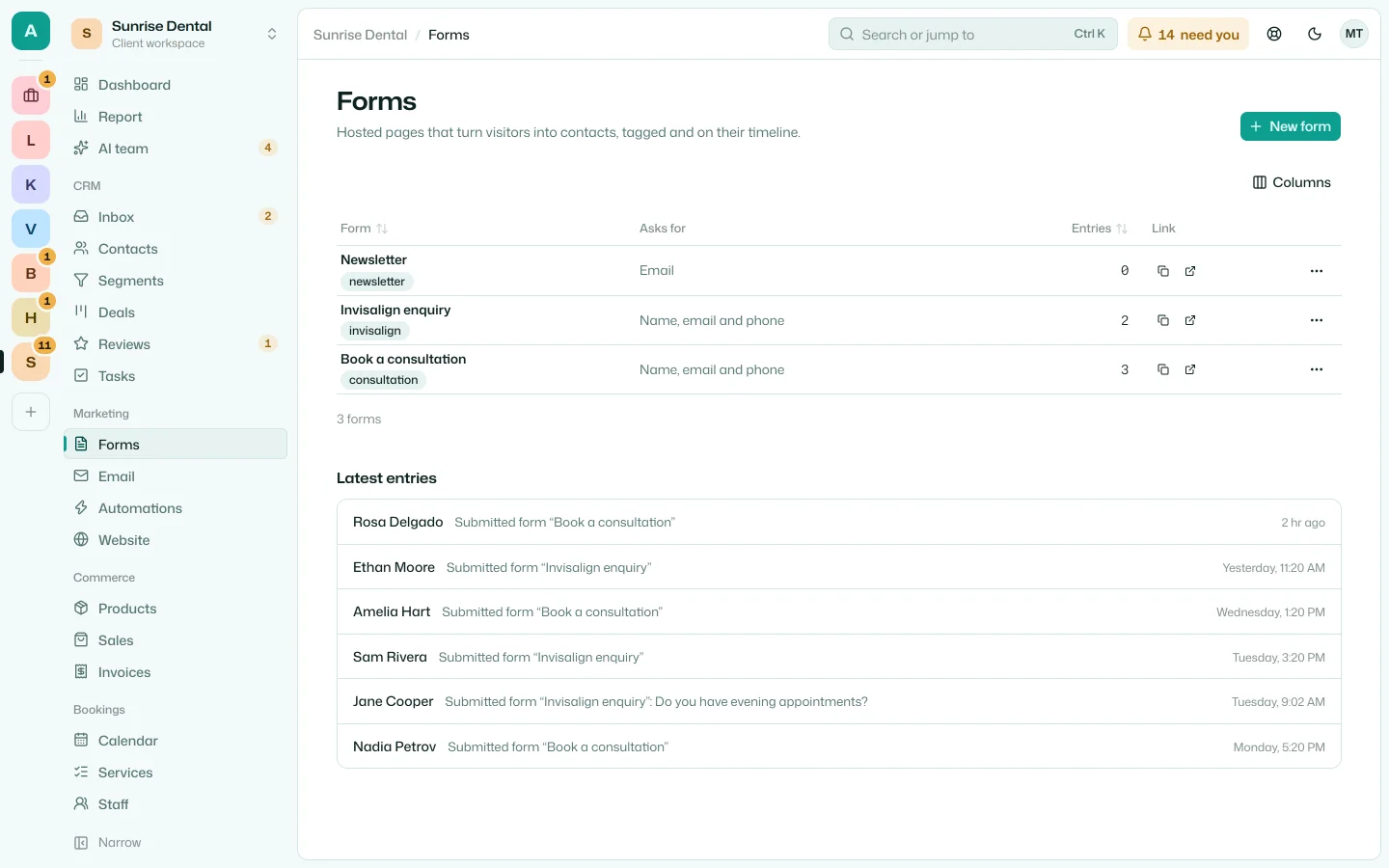
Task: Open Nadia Petrov's entry
Action: (839, 746)
